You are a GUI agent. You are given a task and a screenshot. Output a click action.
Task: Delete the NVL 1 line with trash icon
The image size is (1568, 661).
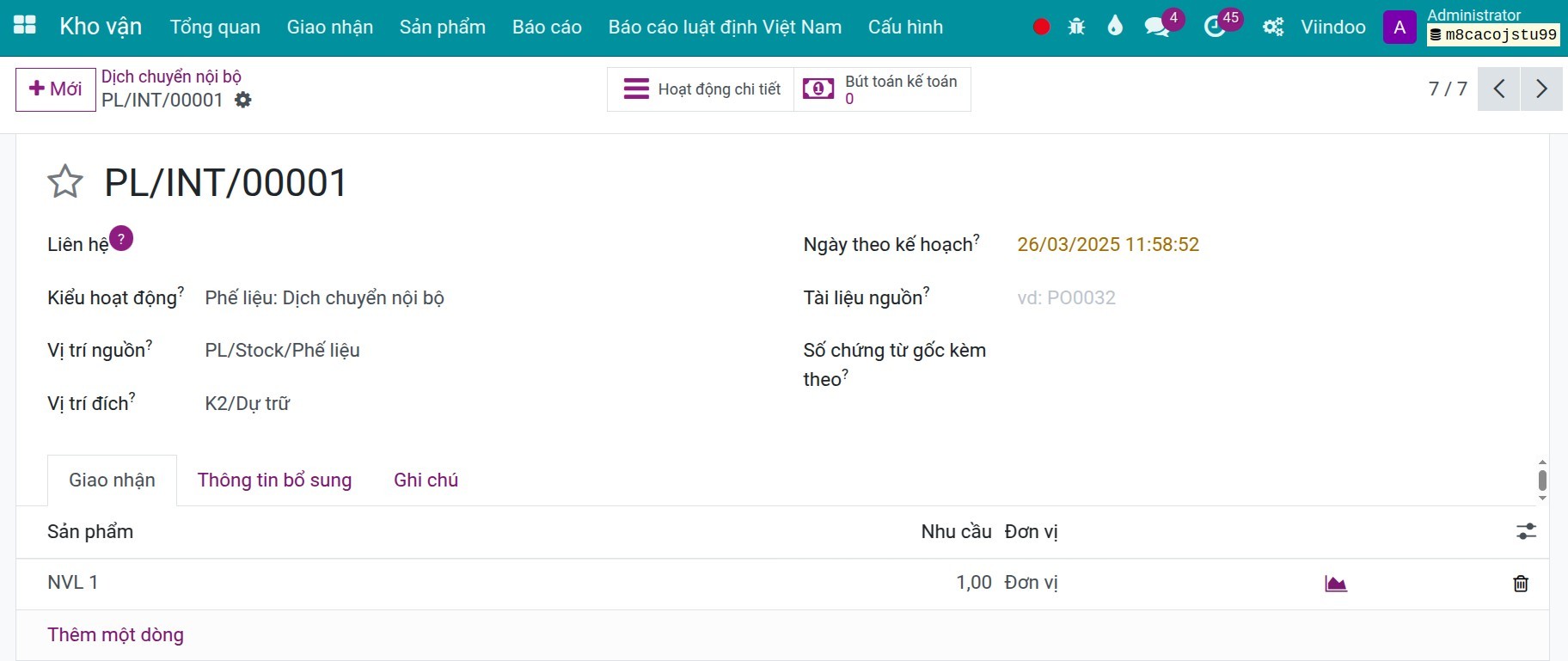click(x=1521, y=584)
